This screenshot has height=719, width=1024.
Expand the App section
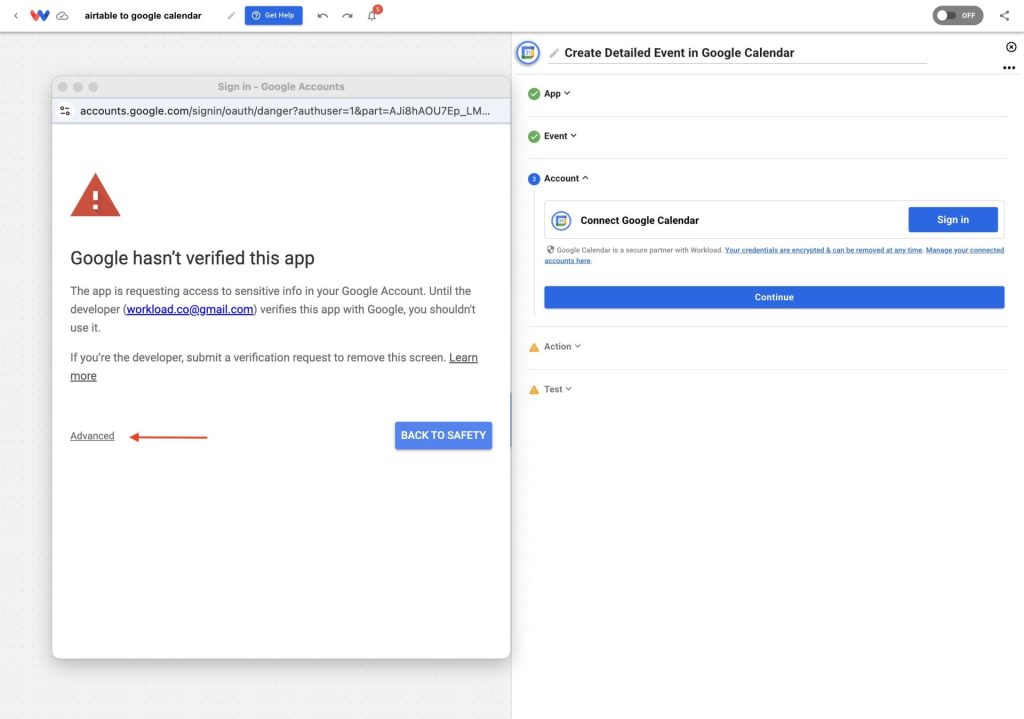coord(557,93)
